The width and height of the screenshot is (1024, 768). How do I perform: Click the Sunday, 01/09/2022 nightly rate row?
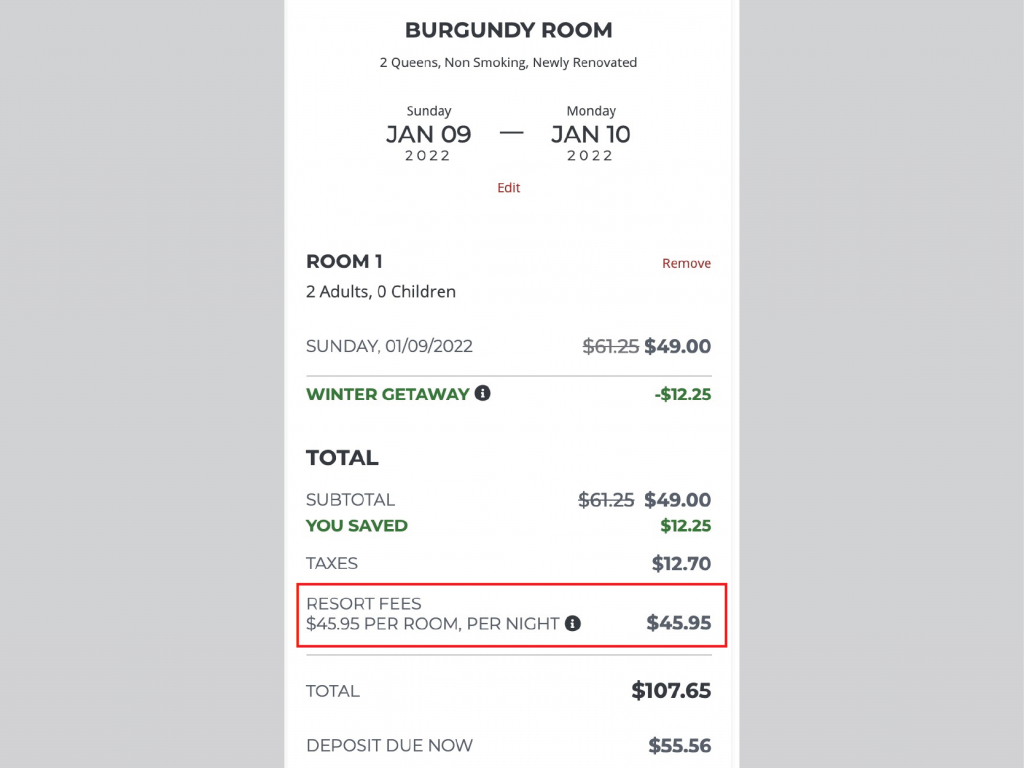[x=509, y=346]
